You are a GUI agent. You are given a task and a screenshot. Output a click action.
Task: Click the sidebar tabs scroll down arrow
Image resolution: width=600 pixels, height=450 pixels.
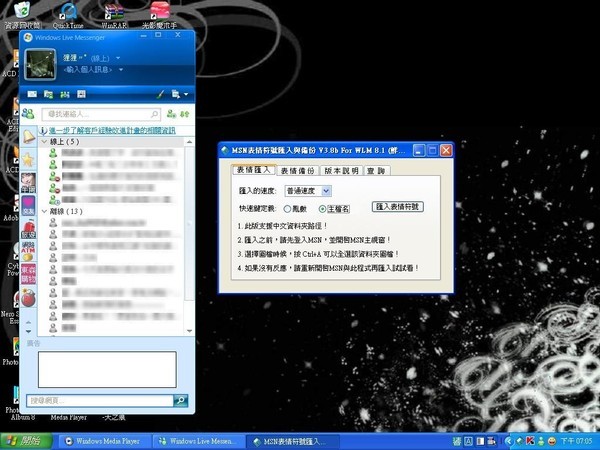(28, 331)
